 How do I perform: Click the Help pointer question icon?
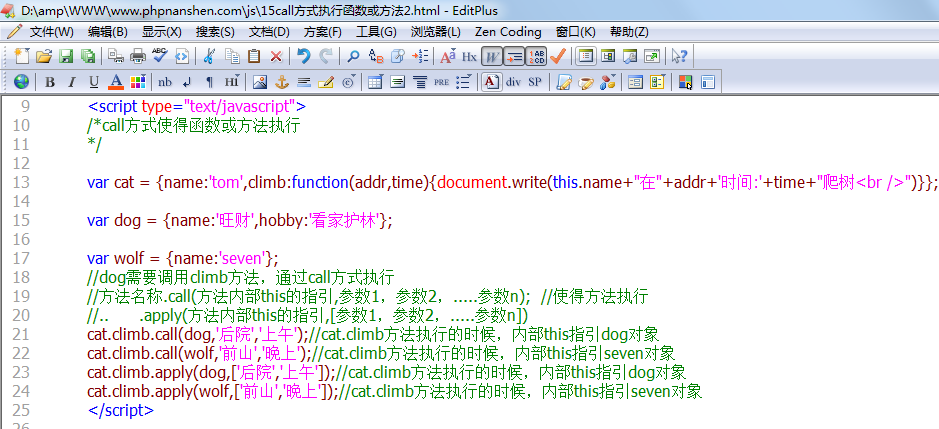point(680,56)
